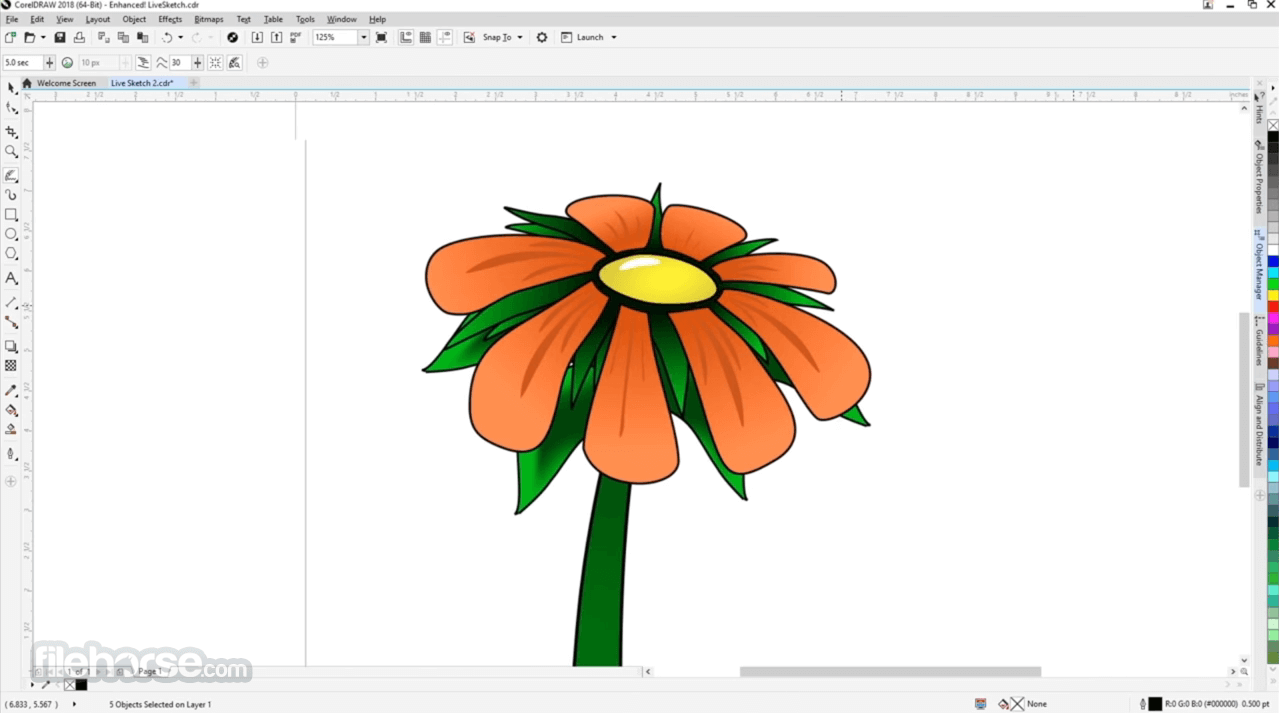Switch to the Welcome Screen tab
The height and width of the screenshot is (713, 1279).
tap(66, 83)
